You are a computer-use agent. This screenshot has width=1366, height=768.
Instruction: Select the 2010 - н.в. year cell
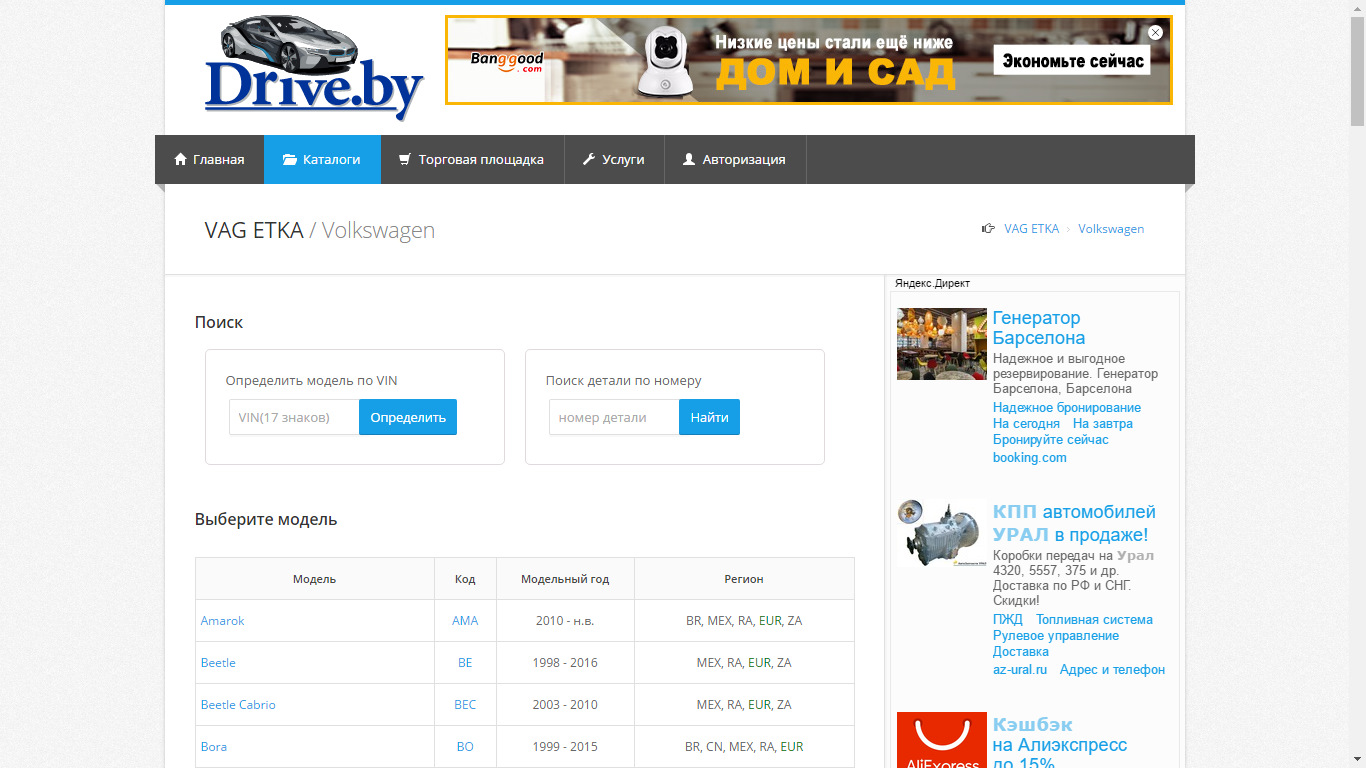click(x=565, y=621)
